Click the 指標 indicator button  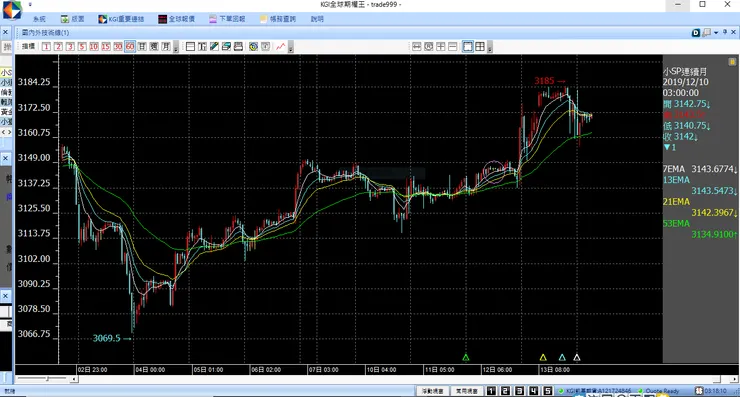point(28,46)
